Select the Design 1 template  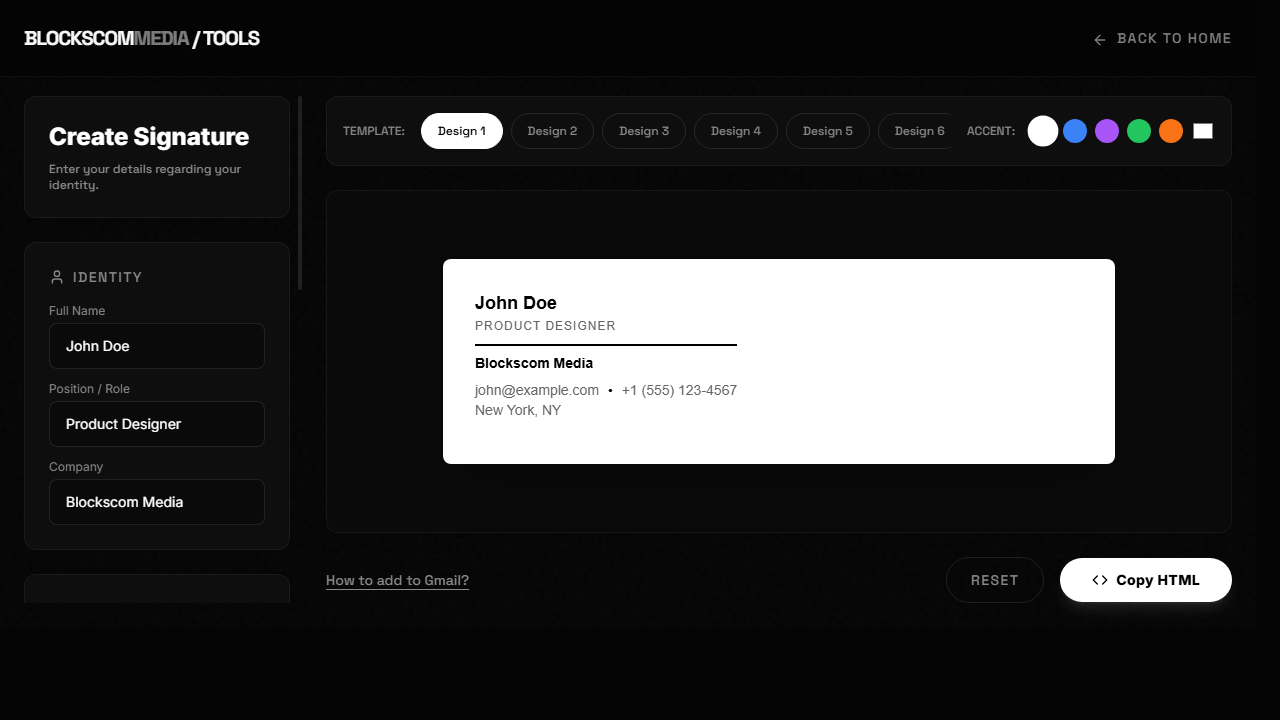coord(461,130)
